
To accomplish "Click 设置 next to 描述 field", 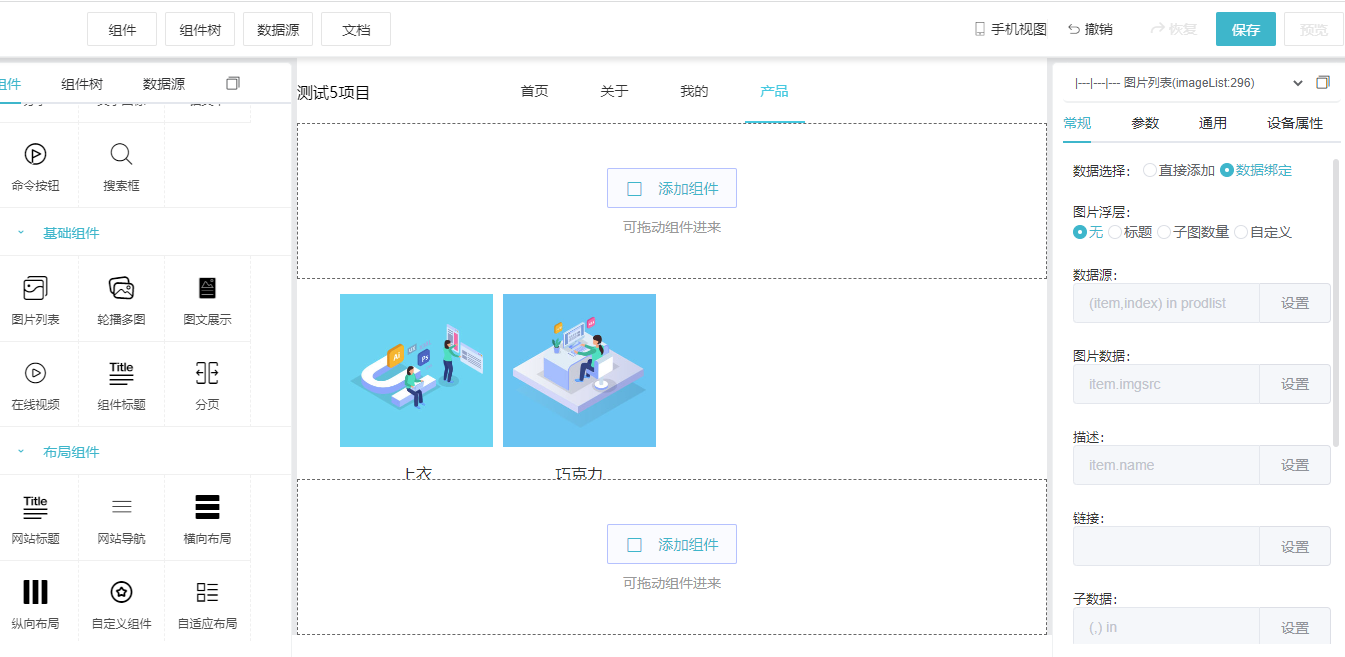I will tap(1295, 465).
